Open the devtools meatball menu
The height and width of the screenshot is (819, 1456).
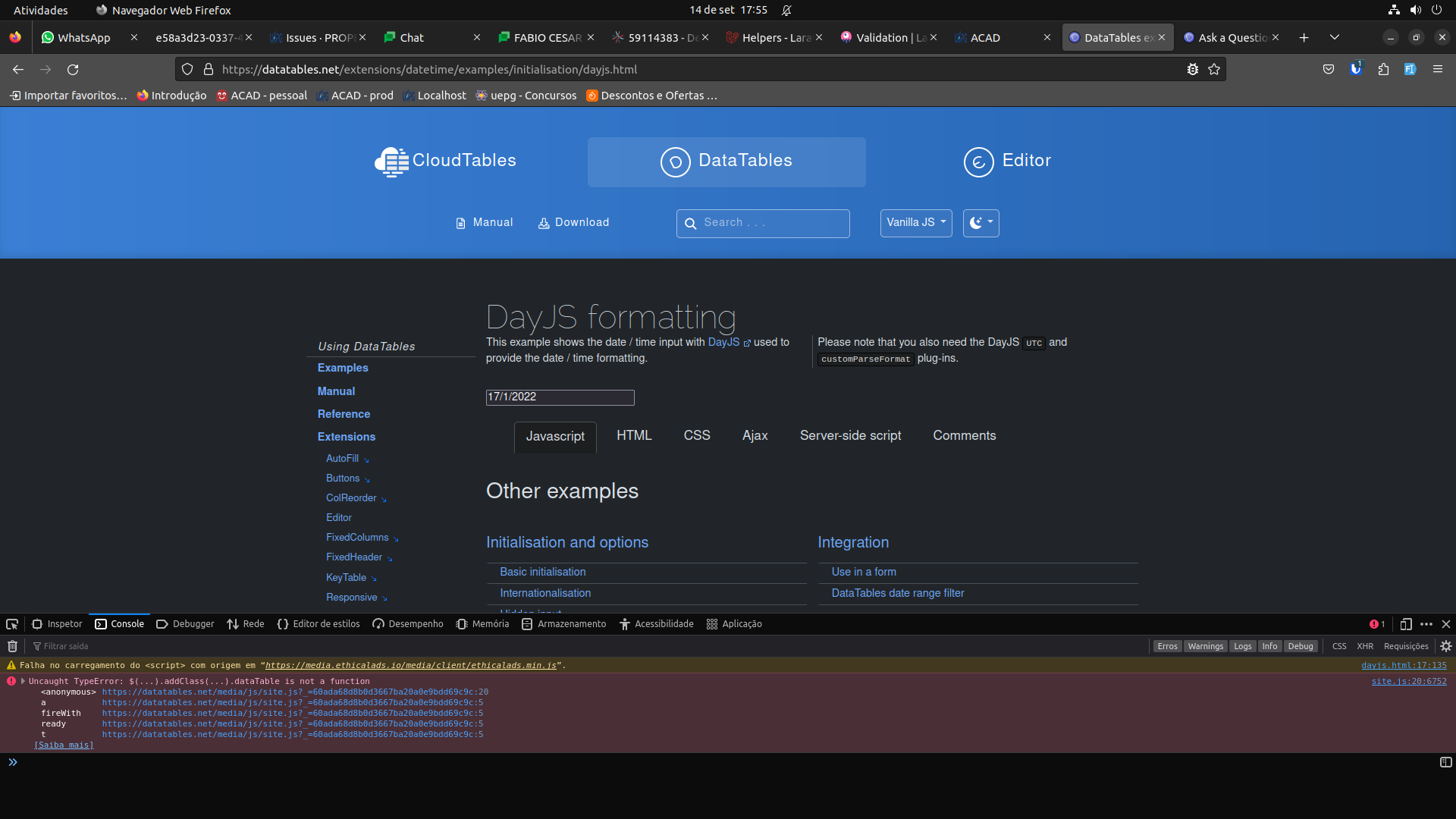1427,623
